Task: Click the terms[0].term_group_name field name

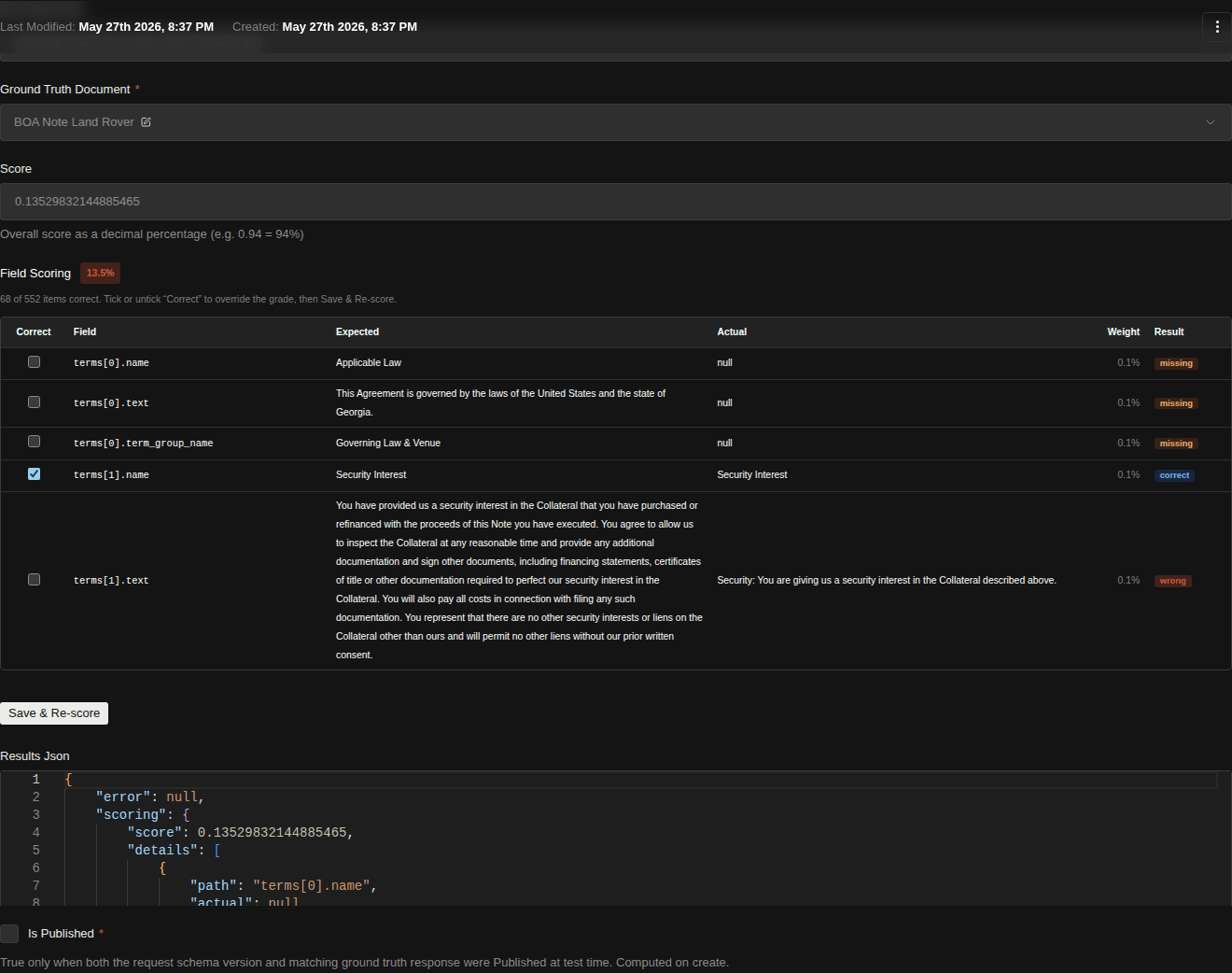Action: coord(143,444)
